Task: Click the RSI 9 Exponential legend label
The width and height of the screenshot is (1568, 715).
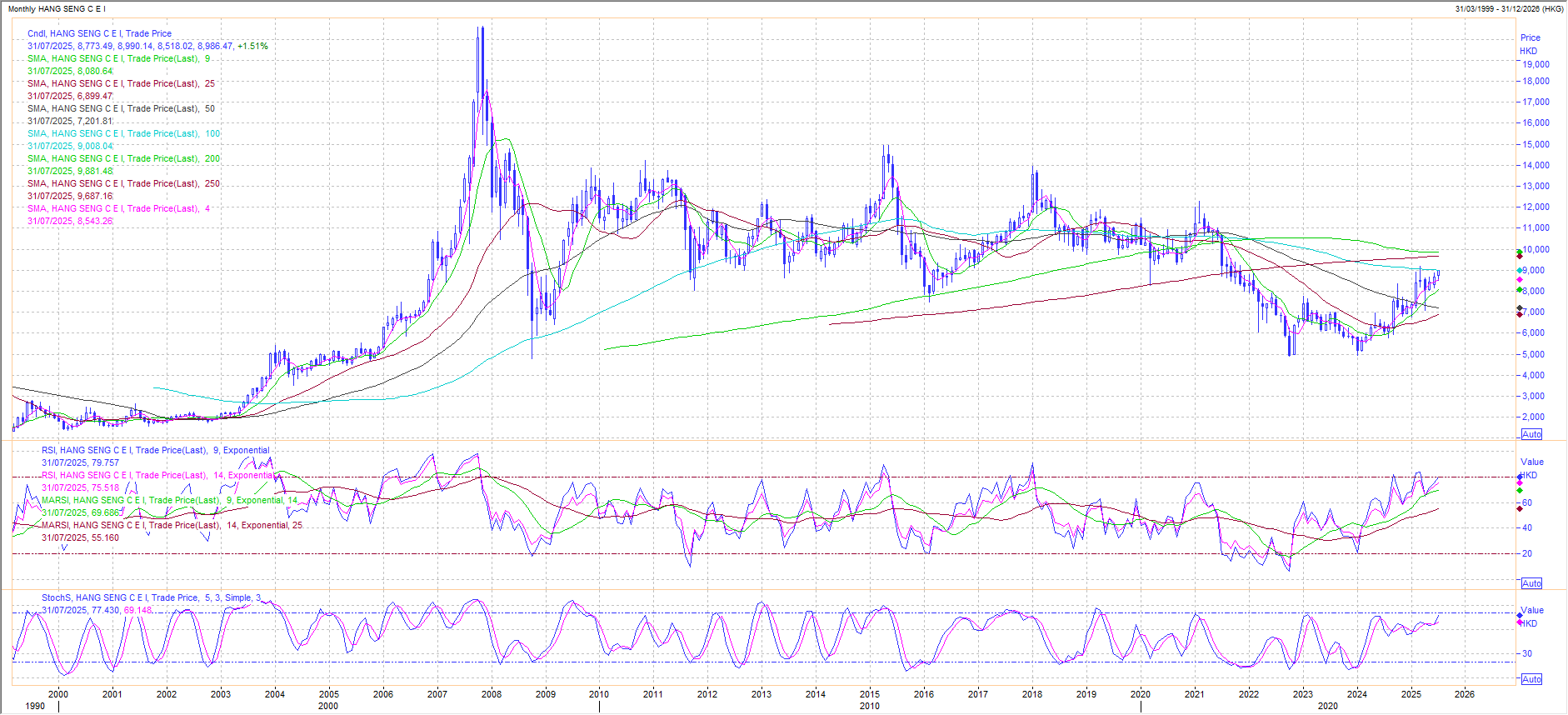Action: (156, 451)
